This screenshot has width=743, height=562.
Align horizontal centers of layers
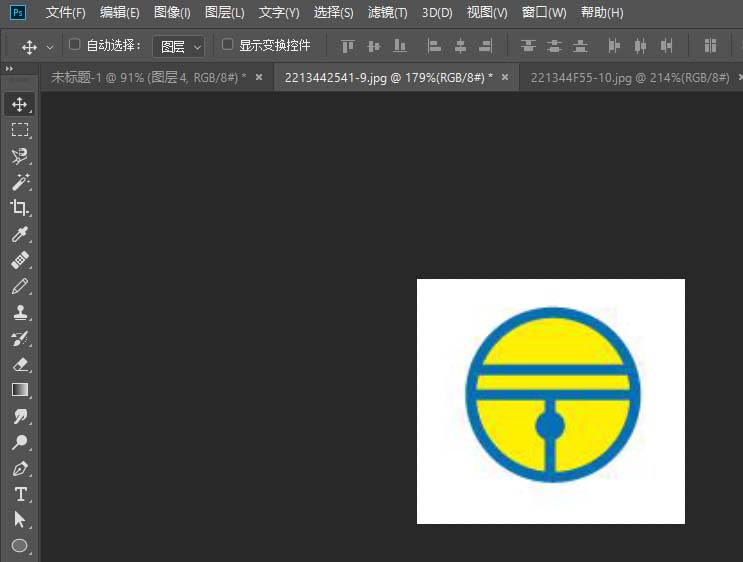click(460, 46)
